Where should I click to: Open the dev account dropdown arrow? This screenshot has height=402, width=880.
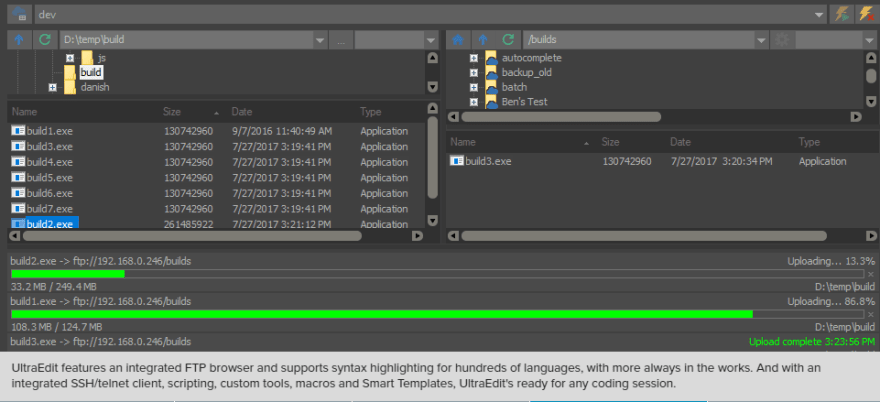point(819,15)
